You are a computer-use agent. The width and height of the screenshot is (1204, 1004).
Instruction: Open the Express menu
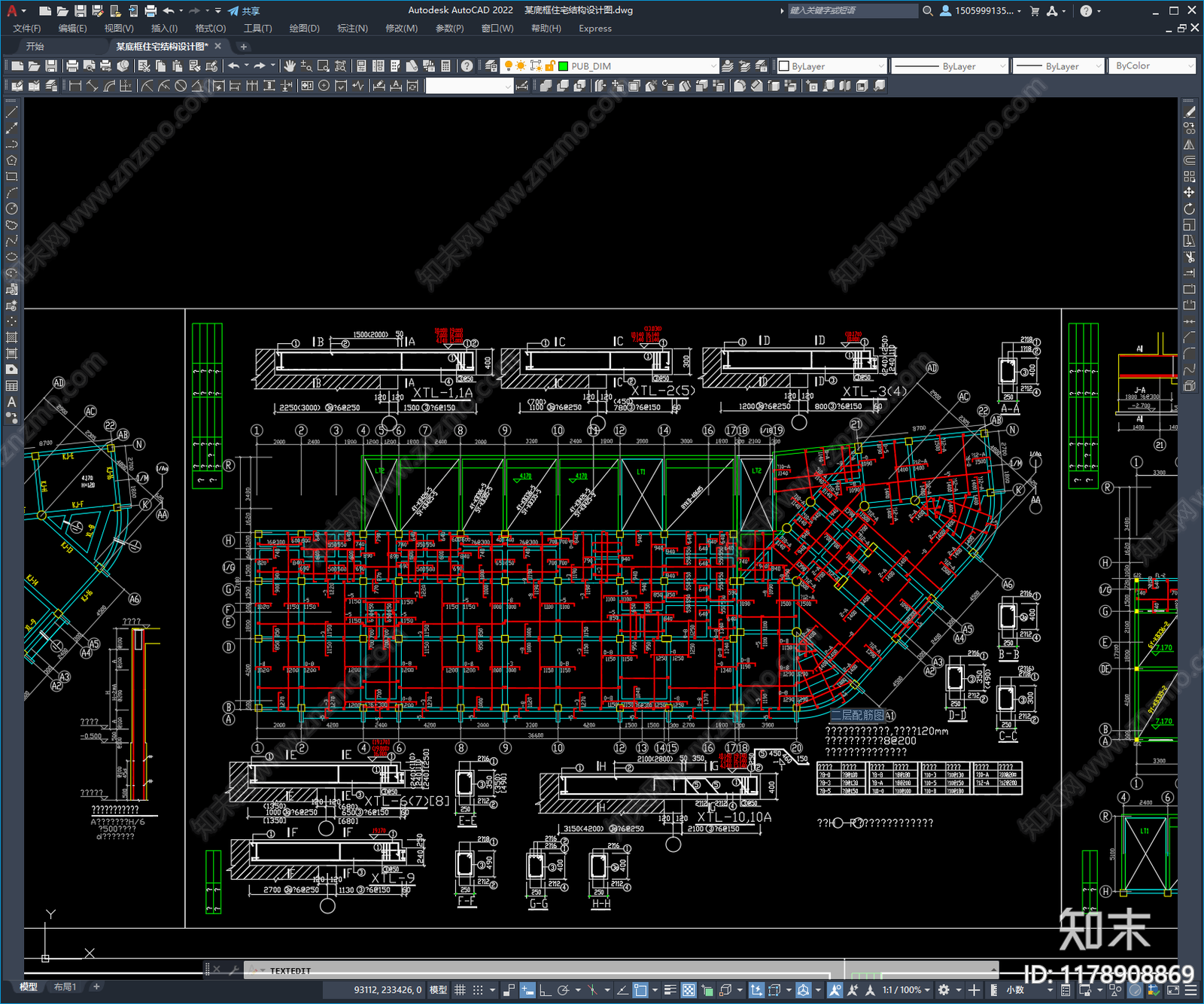tap(595, 29)
